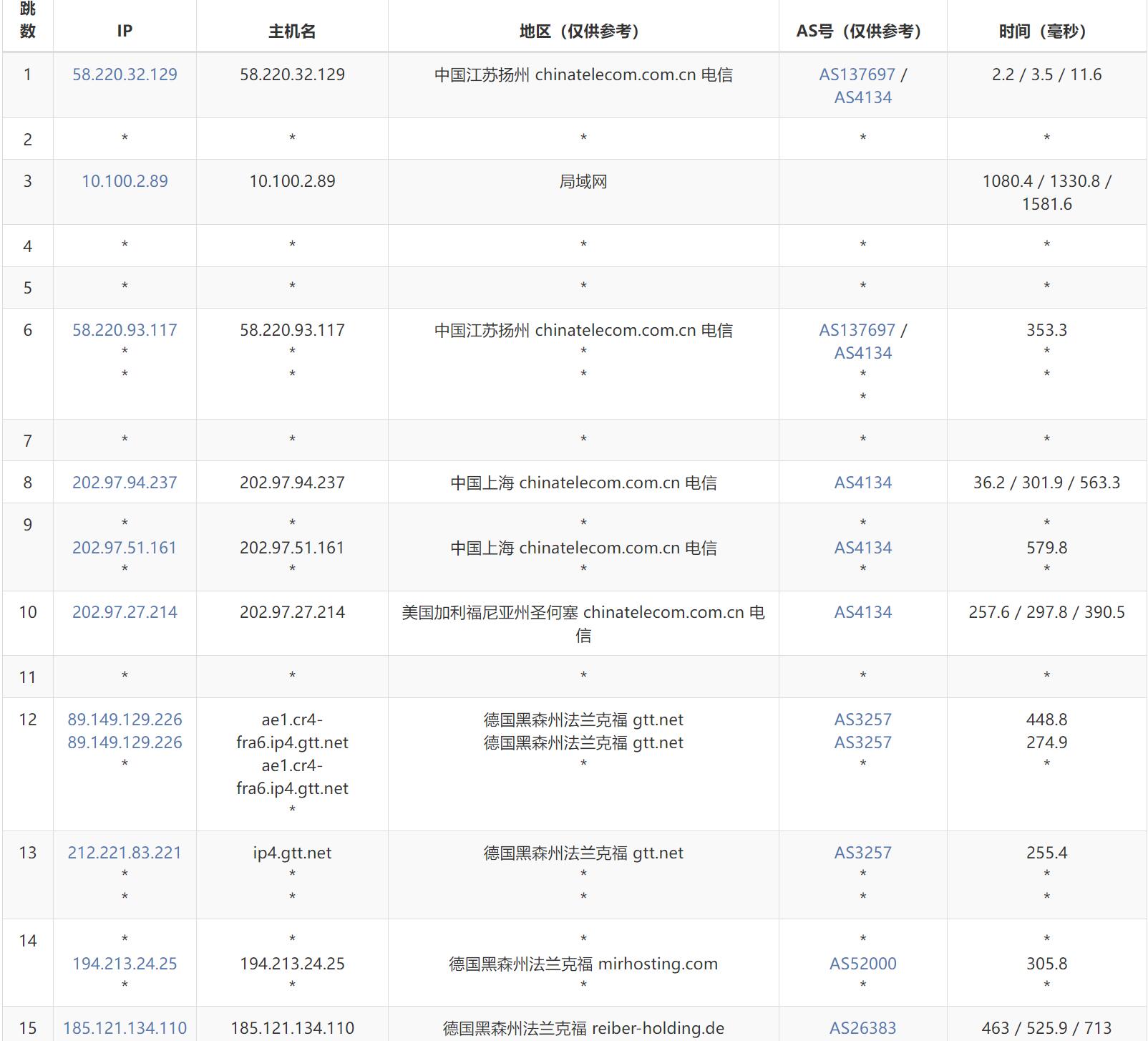Select hostname 58.220.93.117 cell
Screen dimensions: 1148x1041
[x=292, y=330]
